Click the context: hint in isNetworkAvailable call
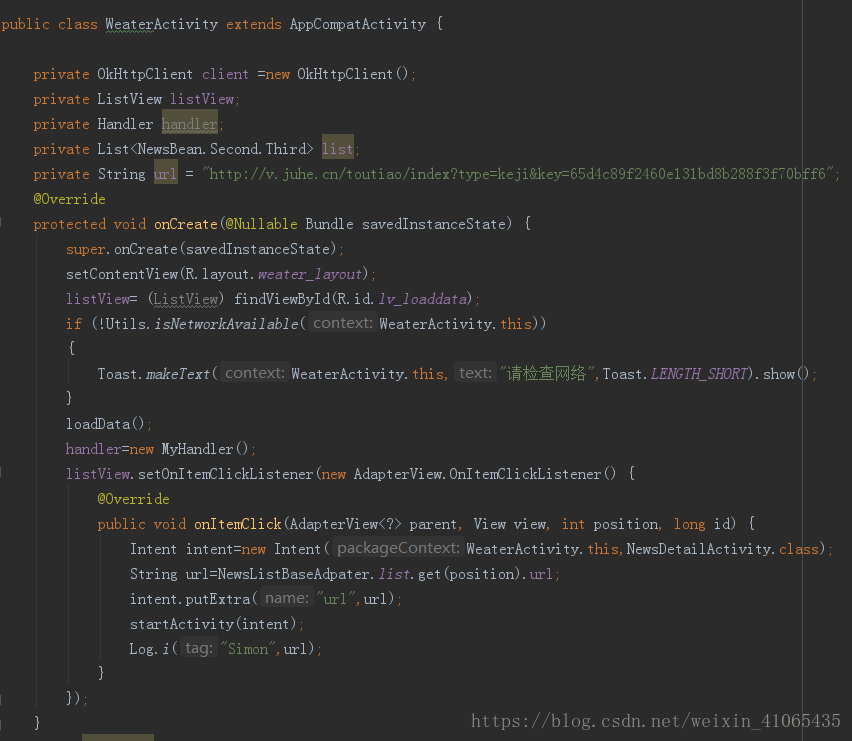 pyautogui.click(x=342, y=324)
